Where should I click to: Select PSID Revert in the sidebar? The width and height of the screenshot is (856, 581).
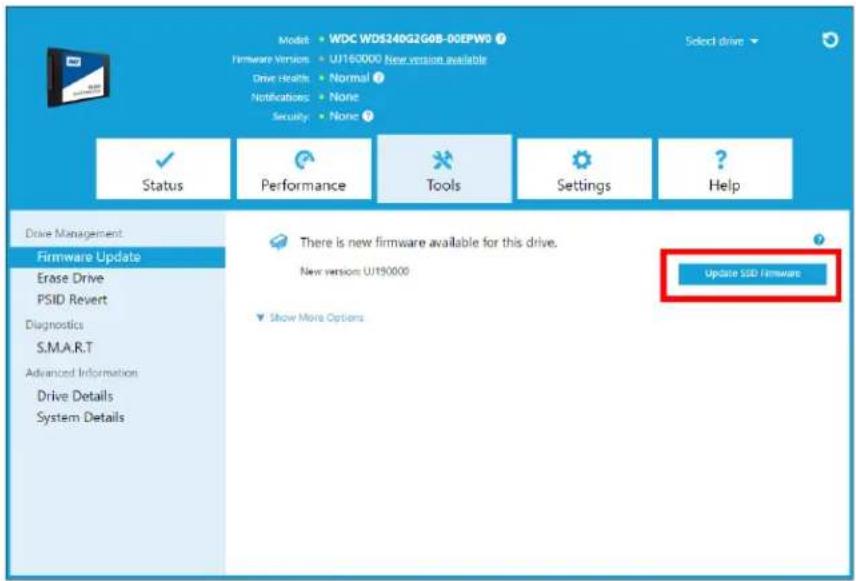click(72, 299)
